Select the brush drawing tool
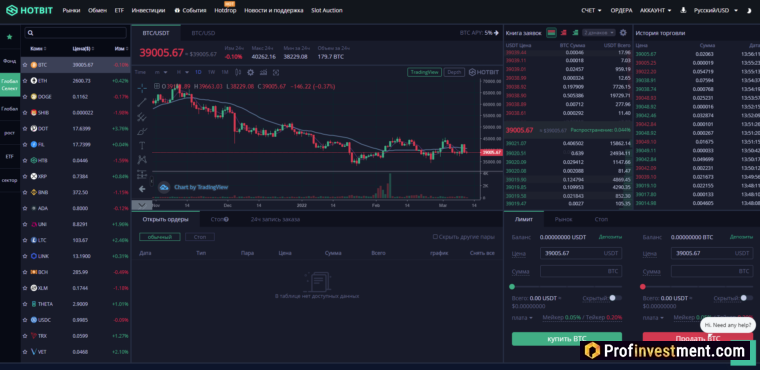Image resolution: width=760 pixels, height=370 pixels. click(x=142, y=131)
